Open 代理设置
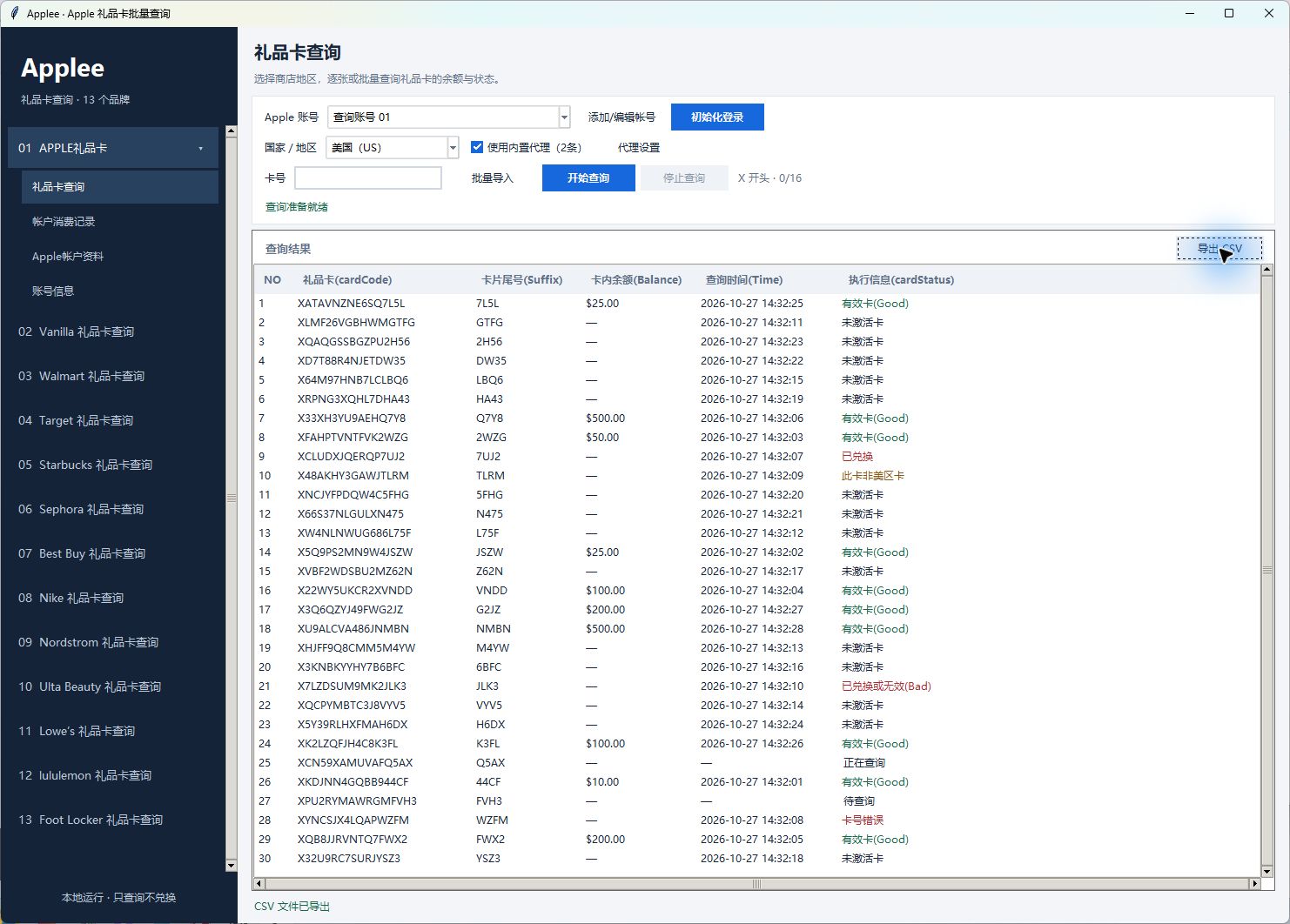 click(639, 148)
